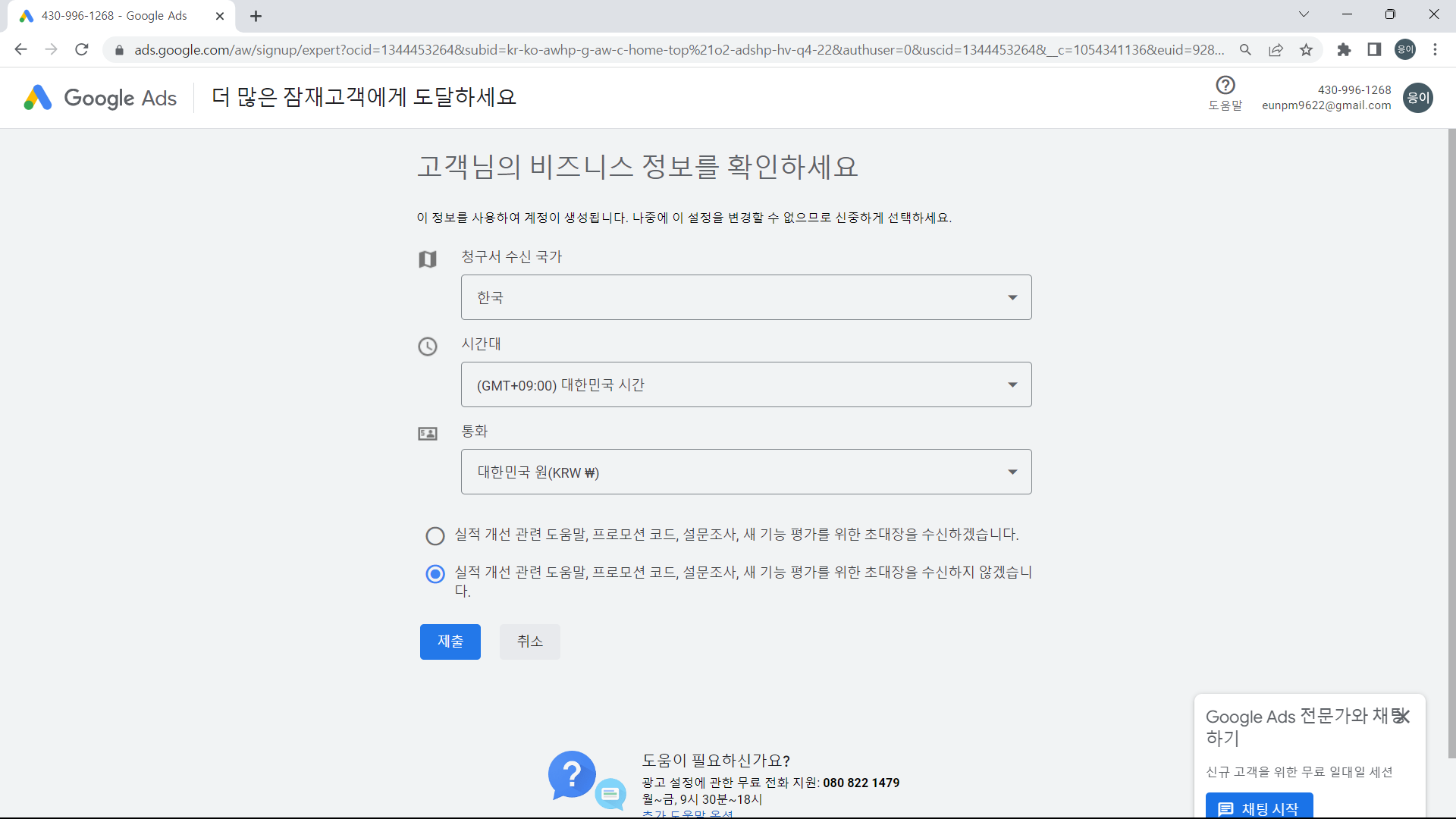This screenshot has width=1456, height=819.
Task: Click inside the browser address bar
Action: [531, 49]
